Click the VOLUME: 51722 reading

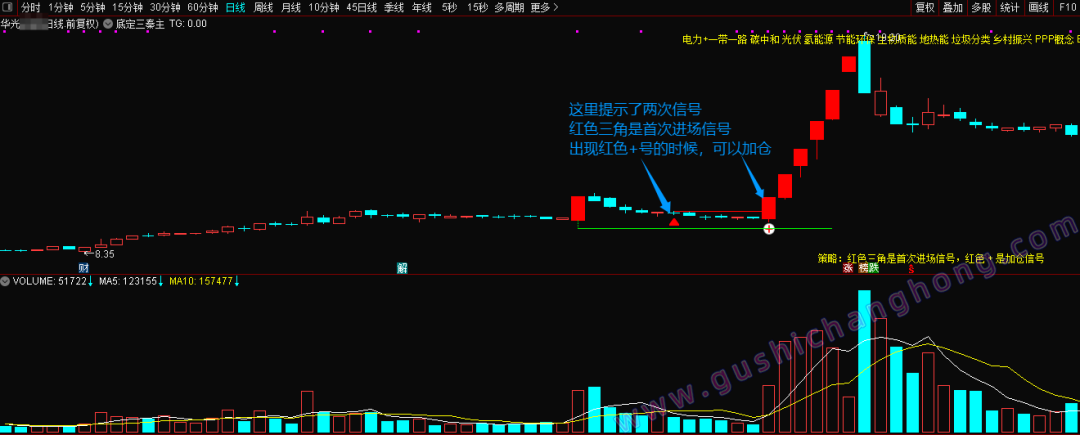49,281
